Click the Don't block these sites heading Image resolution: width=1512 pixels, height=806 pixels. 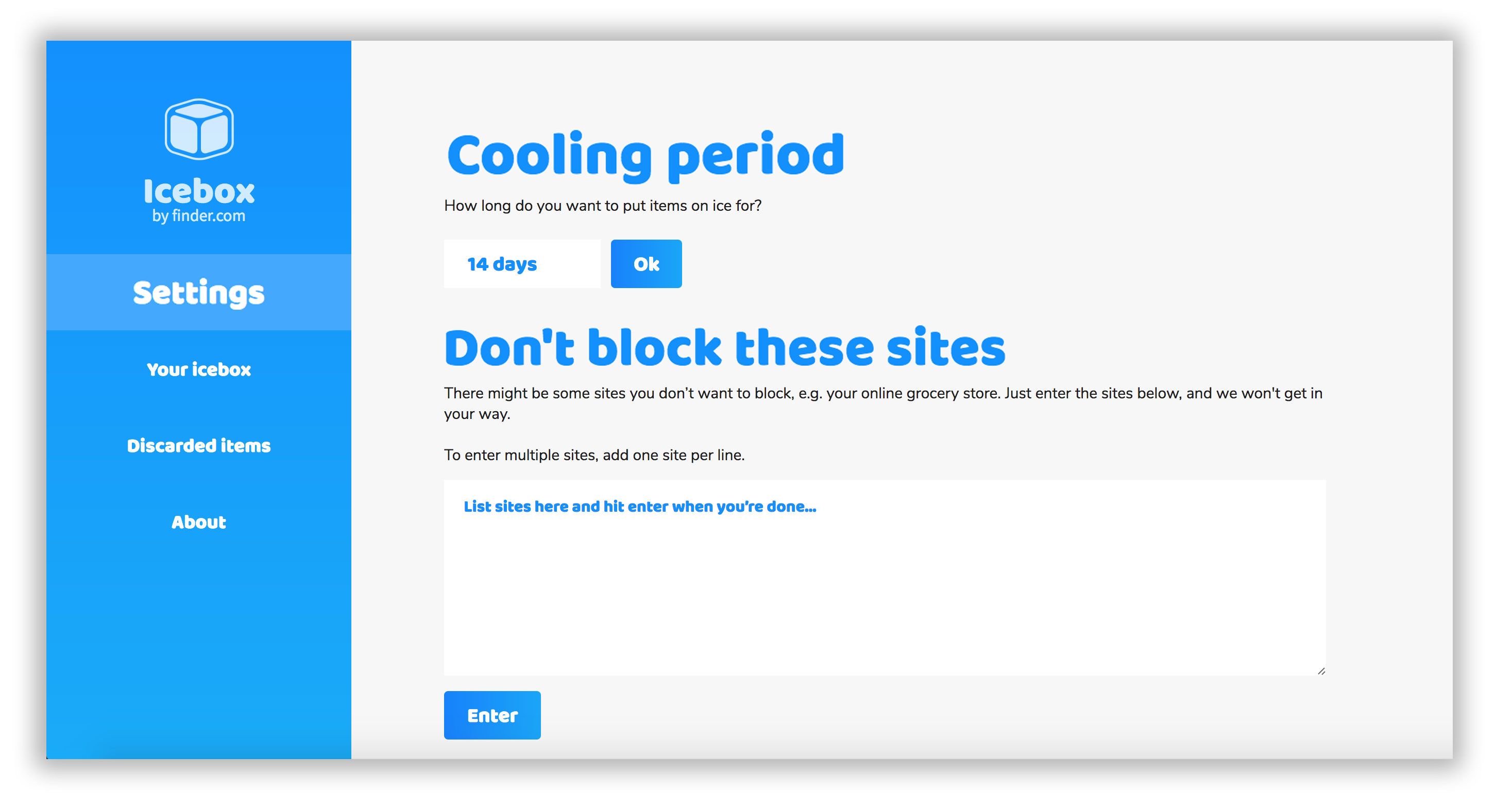pyautogui.click(x=724, y=348)
